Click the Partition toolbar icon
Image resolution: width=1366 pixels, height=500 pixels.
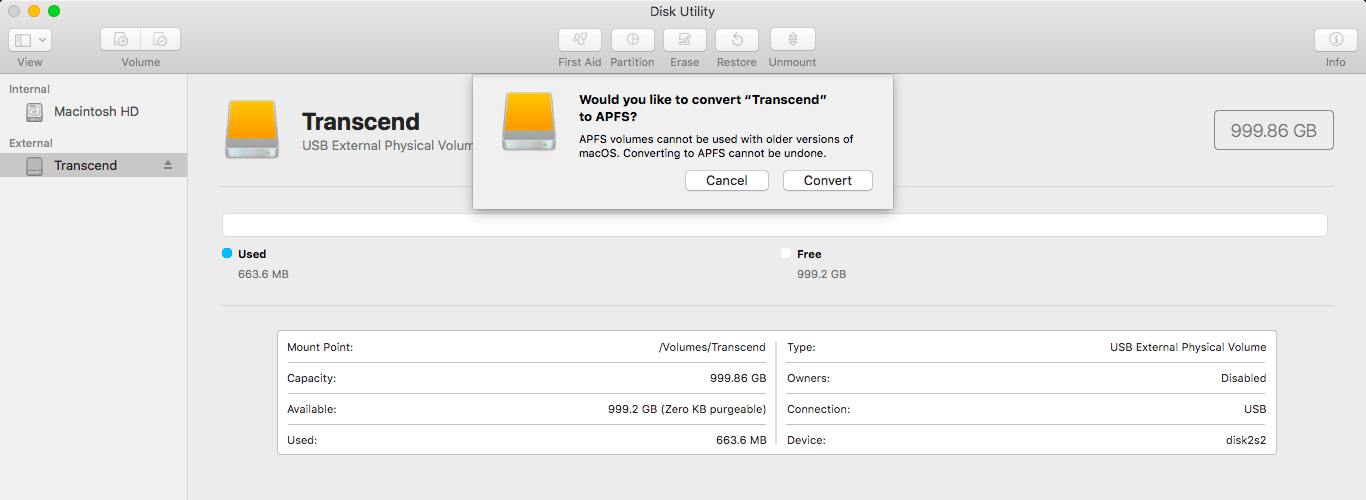tap(633, 40)
